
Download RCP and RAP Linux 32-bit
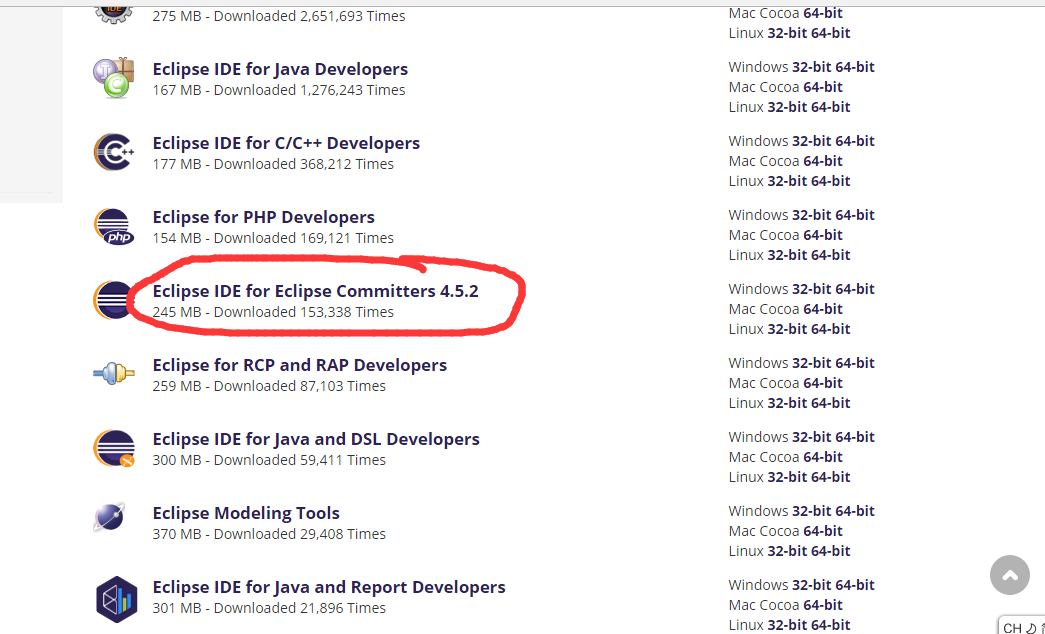(786, 403)
